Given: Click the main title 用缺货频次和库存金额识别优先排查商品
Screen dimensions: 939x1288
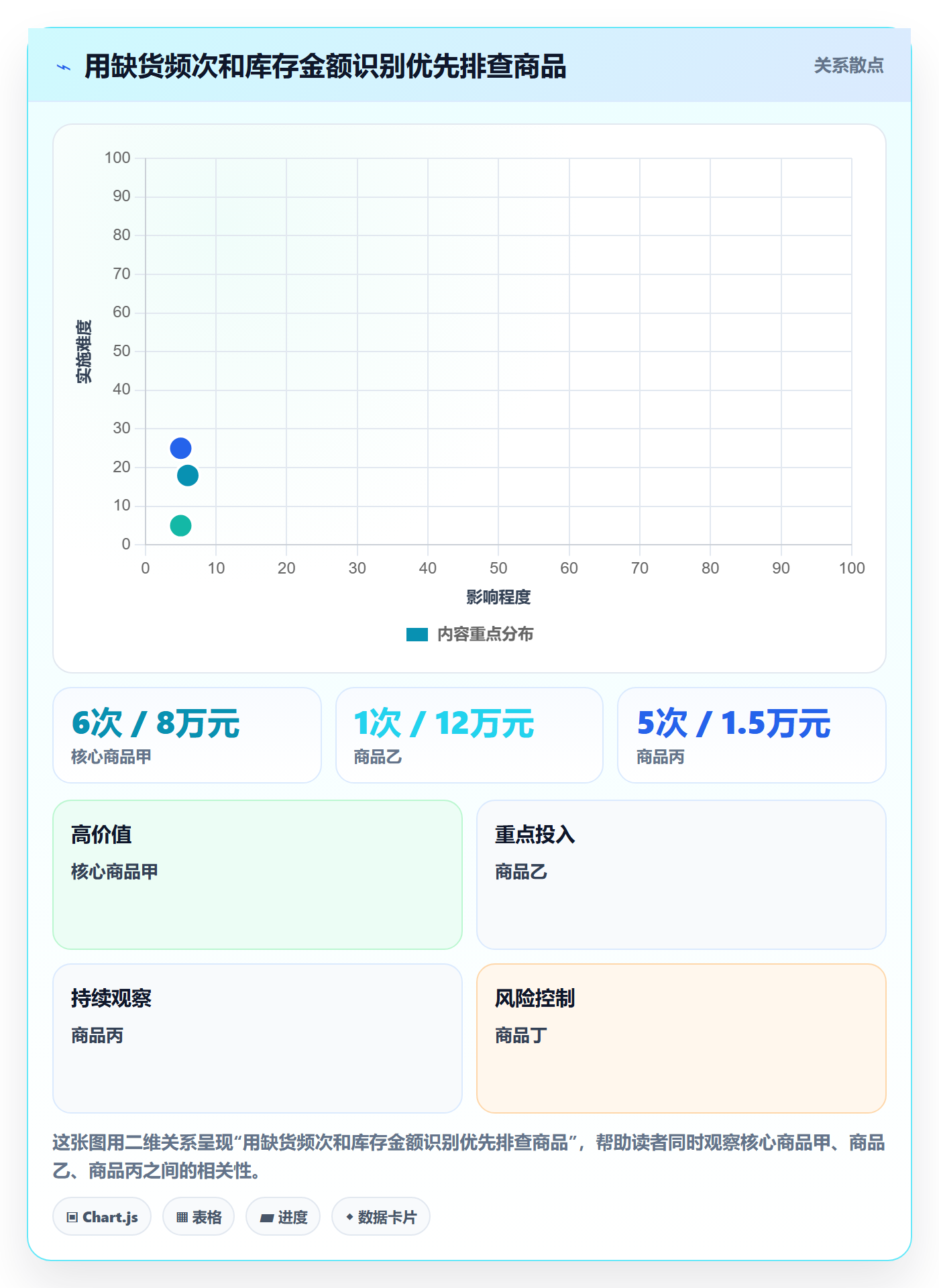Looking at the screenshot, I should [x=325, y=67].
